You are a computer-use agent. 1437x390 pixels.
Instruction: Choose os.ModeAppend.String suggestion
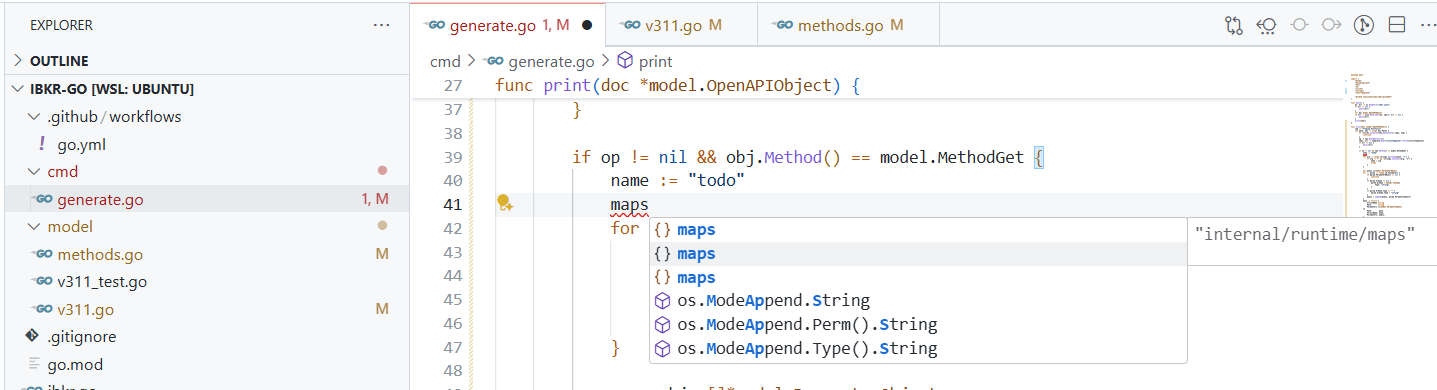918,300
